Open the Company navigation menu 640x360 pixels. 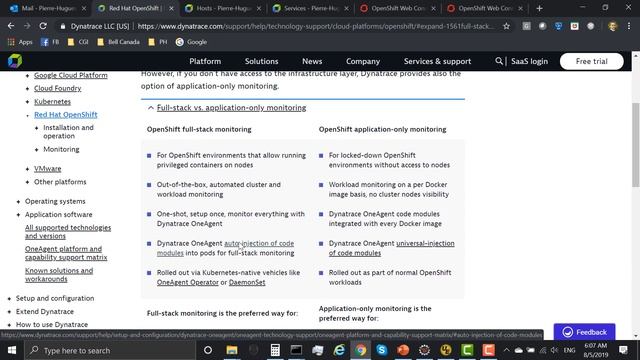click(363, 61)
